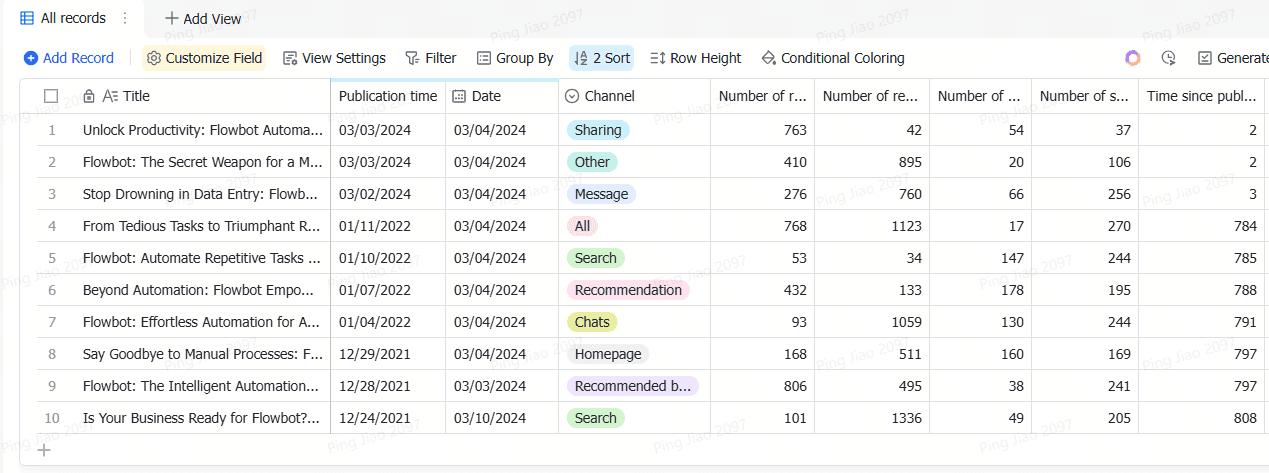Click the All channel tag in row 4
This screenshot has width=1269, height=473.
(x=582, y=226)
